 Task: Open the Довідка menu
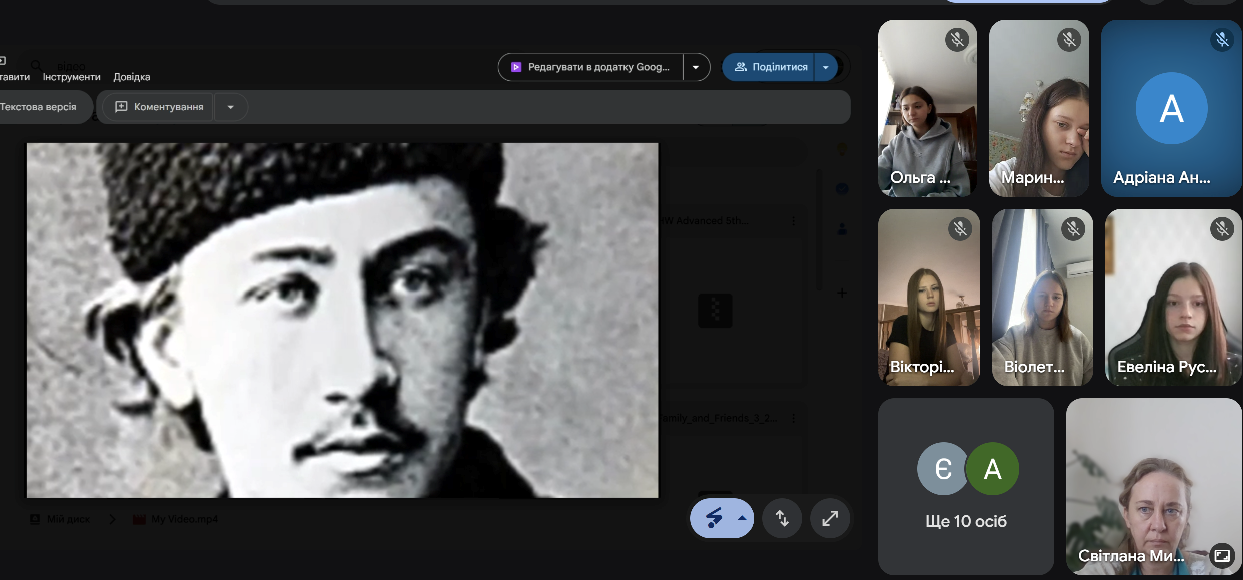coord(132,77)
